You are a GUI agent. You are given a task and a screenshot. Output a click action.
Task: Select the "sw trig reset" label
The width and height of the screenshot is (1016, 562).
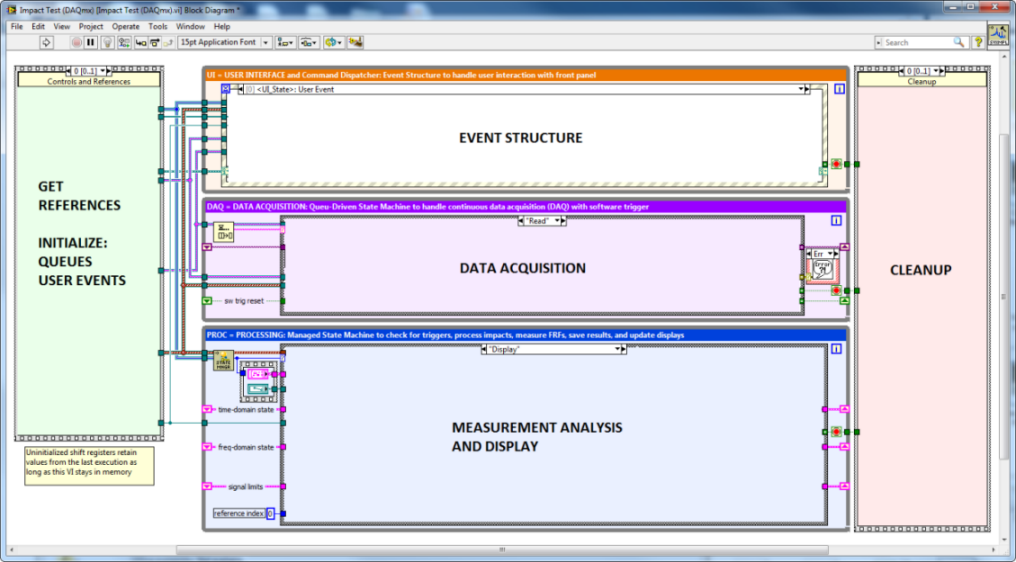244,301
